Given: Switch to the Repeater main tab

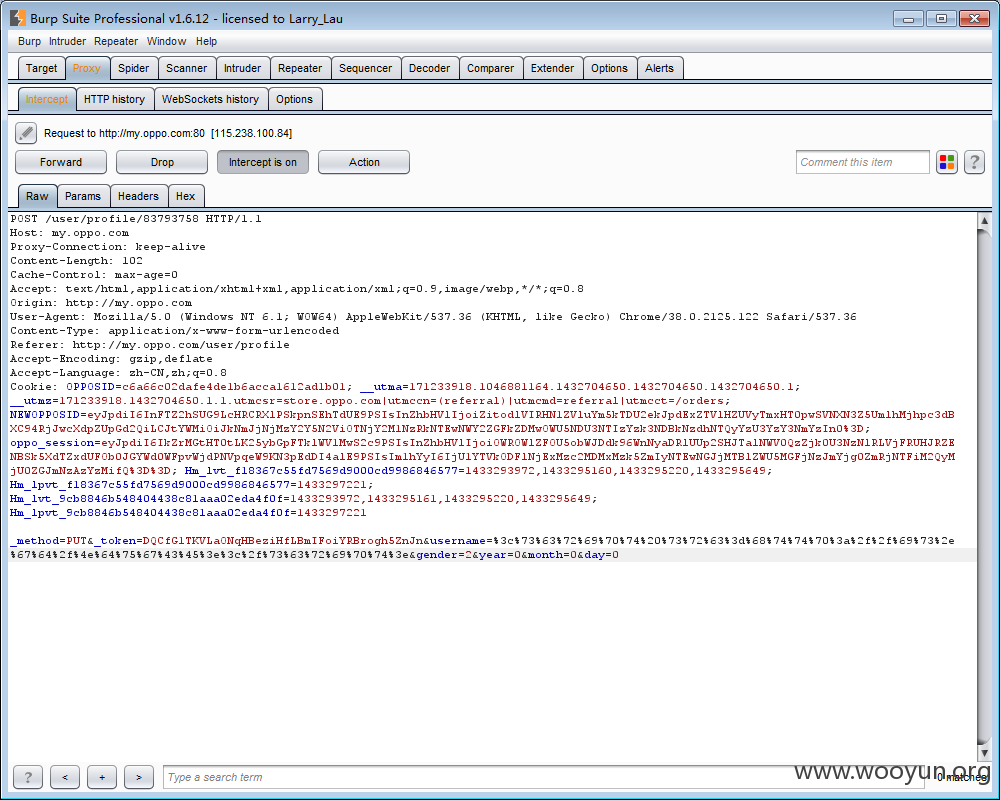Looking at the screenshot, I should coord(300,68).
